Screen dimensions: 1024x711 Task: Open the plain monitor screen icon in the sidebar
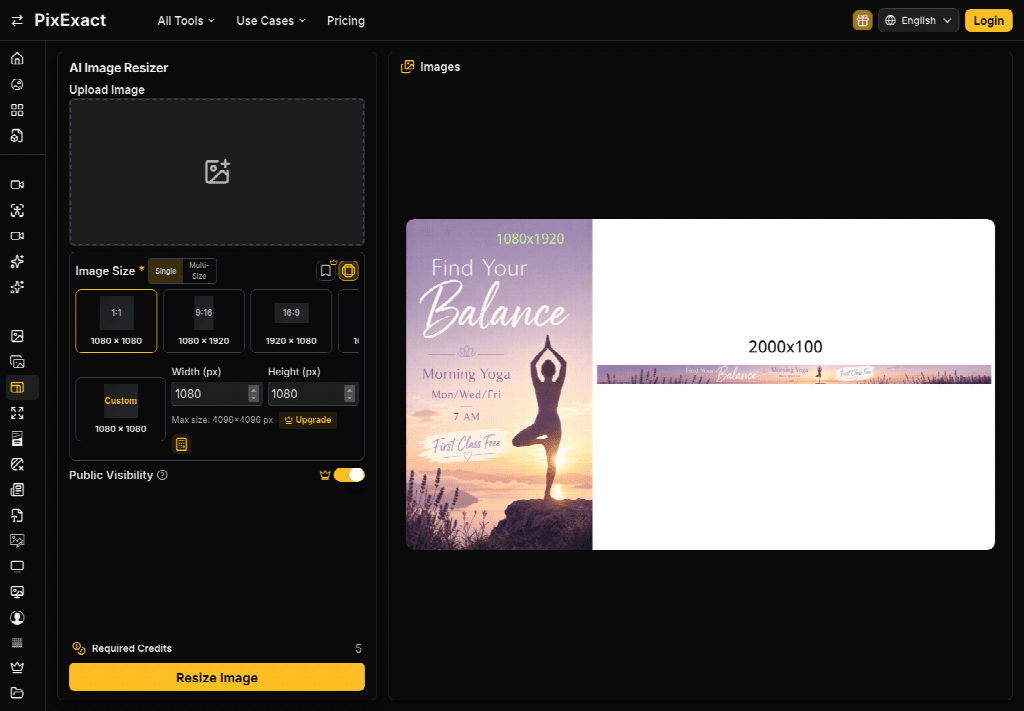click(x=17, y=566)
